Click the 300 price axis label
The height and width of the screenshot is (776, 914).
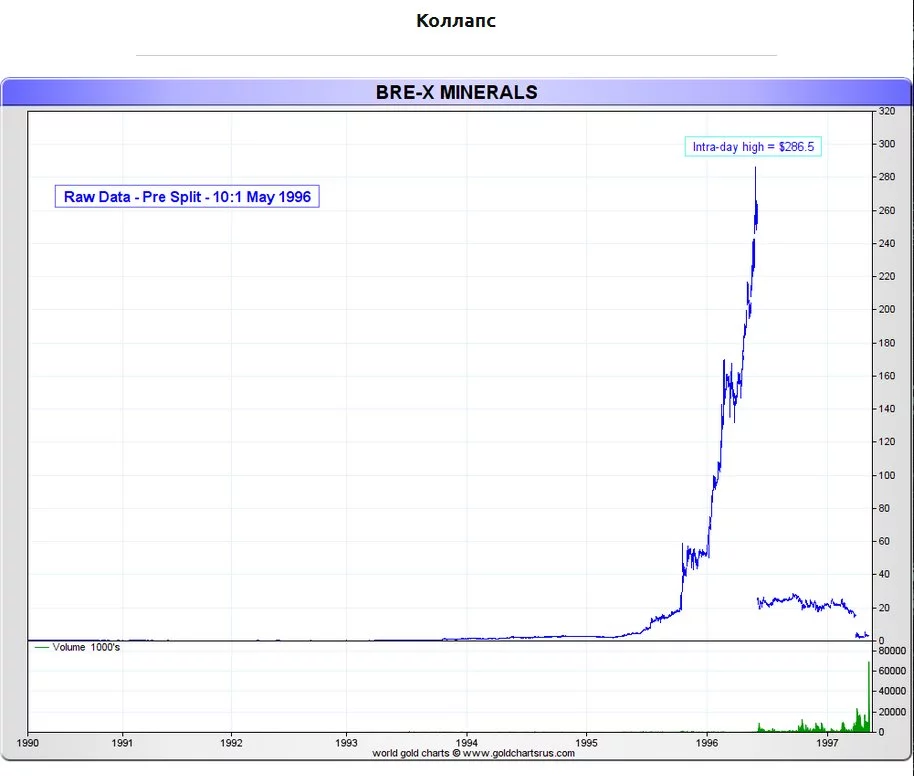887,144
